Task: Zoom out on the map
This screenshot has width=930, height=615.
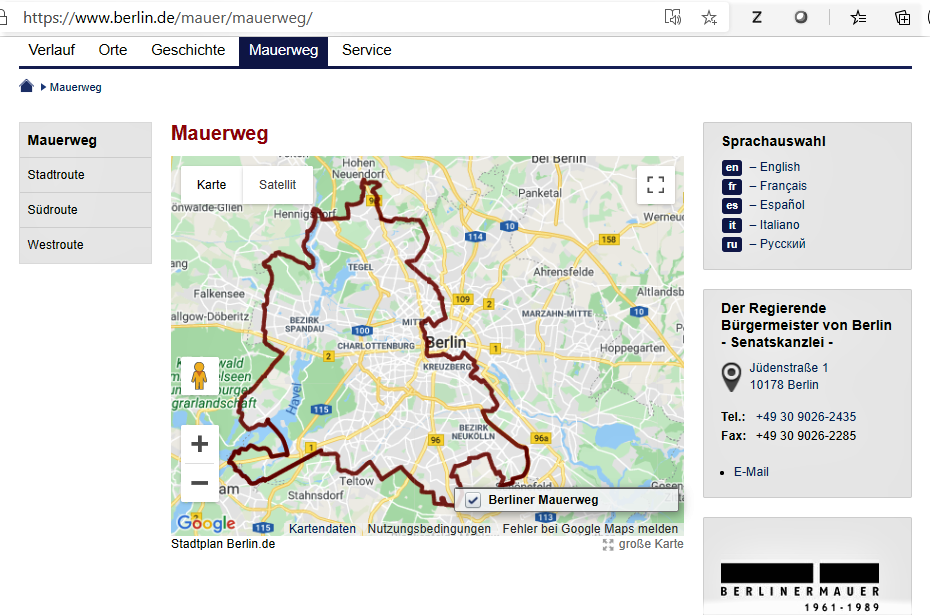Action: pyautogui.click(x=199, y=483)
